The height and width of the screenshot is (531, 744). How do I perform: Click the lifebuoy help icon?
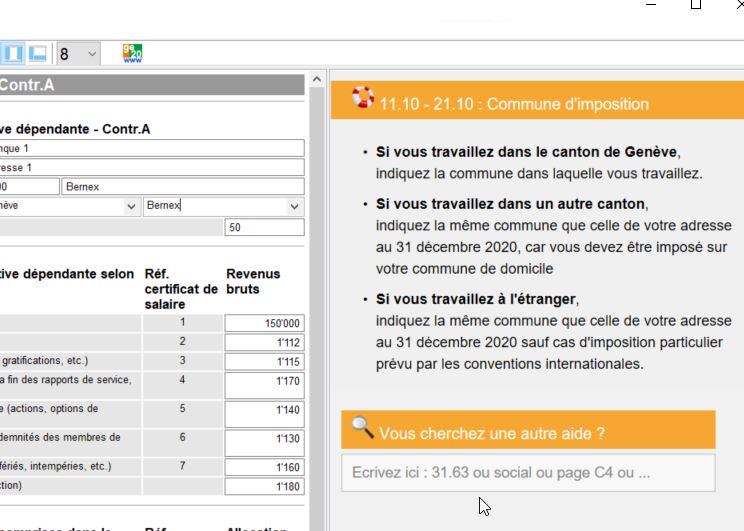tap(362, 98)
